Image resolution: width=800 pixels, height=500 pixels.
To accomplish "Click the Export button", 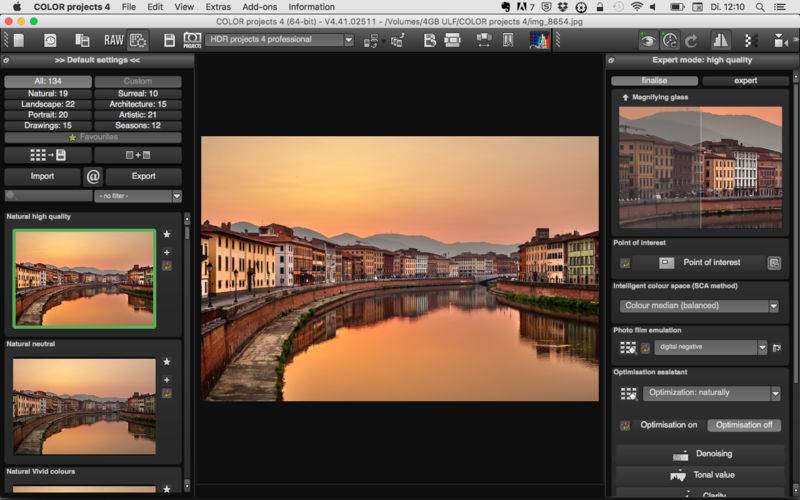I will (x=143, y=177).
